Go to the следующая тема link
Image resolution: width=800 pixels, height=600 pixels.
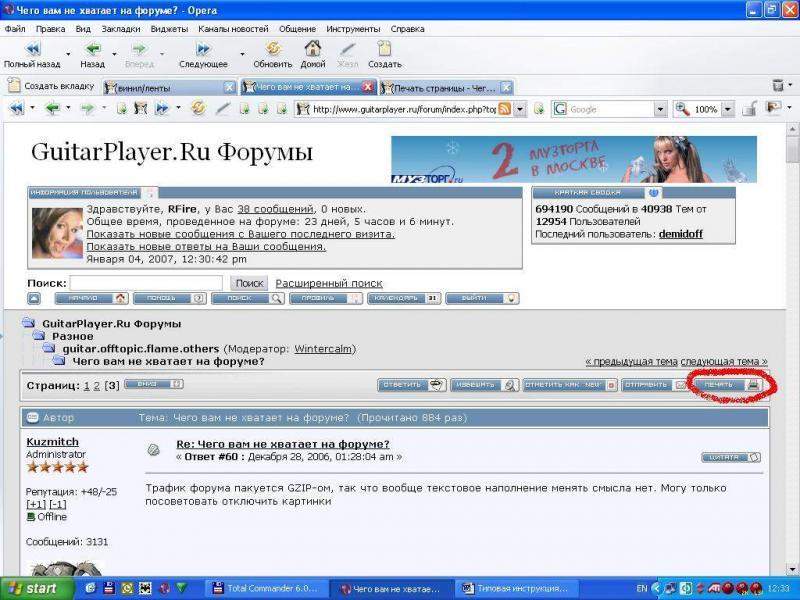pos(724,362)
